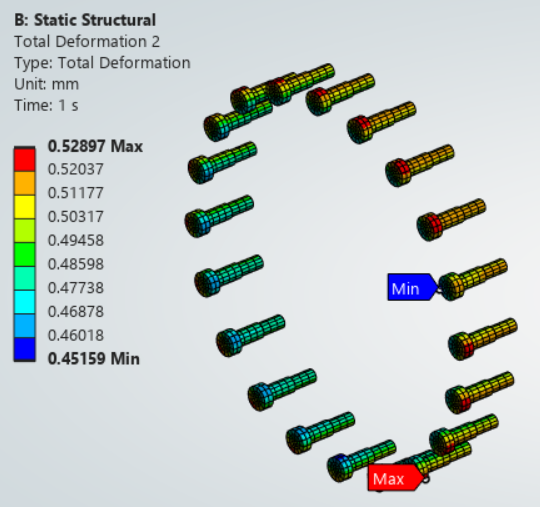This screenshot has width=540, height=507.
Task: Select the dark blue legend band
Action: pyautogui.click(x=24, y=349)
